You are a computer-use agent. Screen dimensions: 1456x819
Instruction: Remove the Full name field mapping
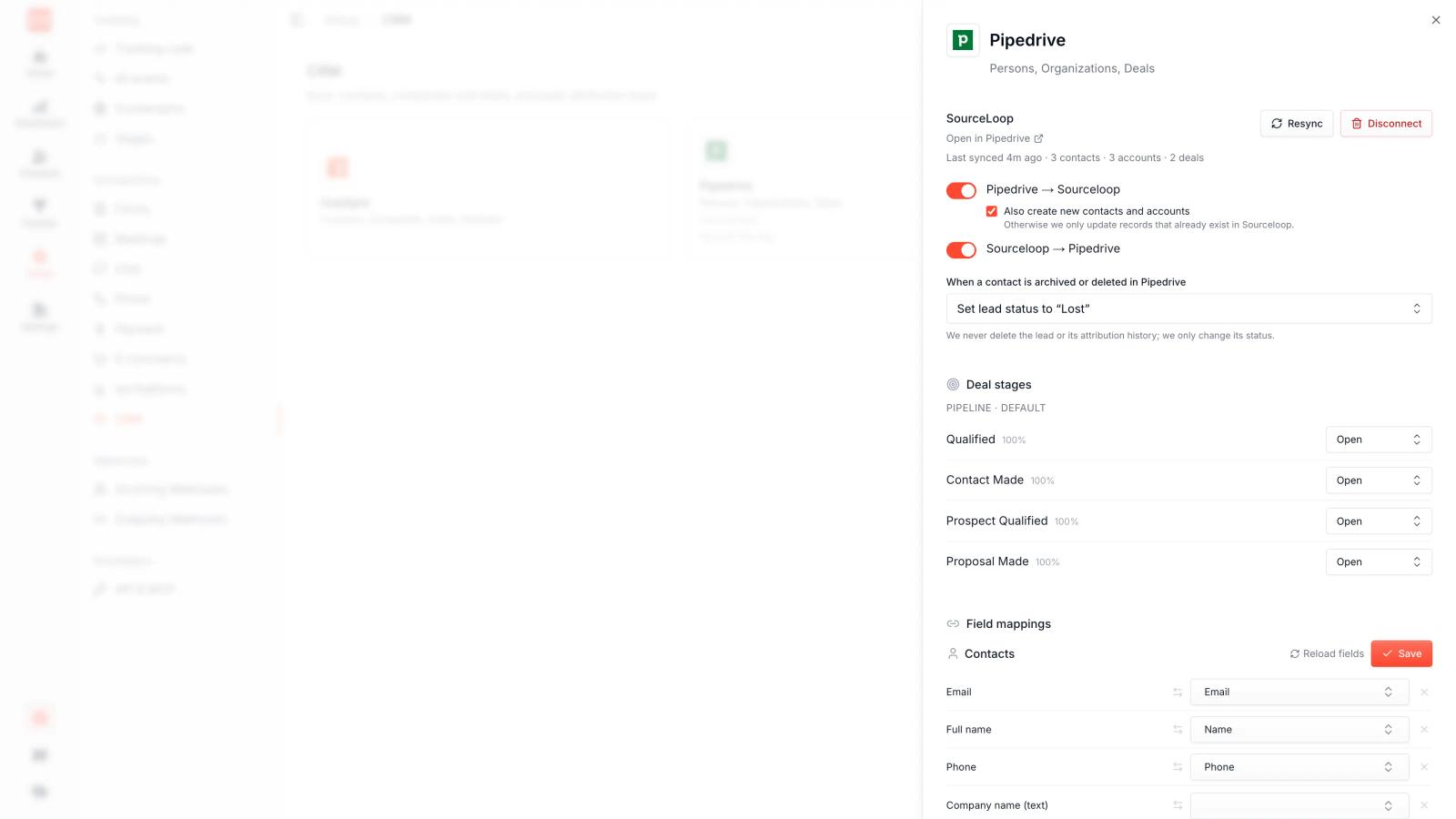[1424, 730]
